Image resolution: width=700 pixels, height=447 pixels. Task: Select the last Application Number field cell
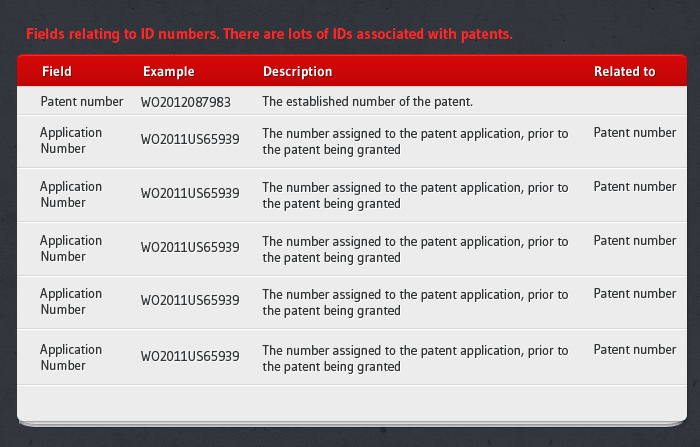point(71,358)
